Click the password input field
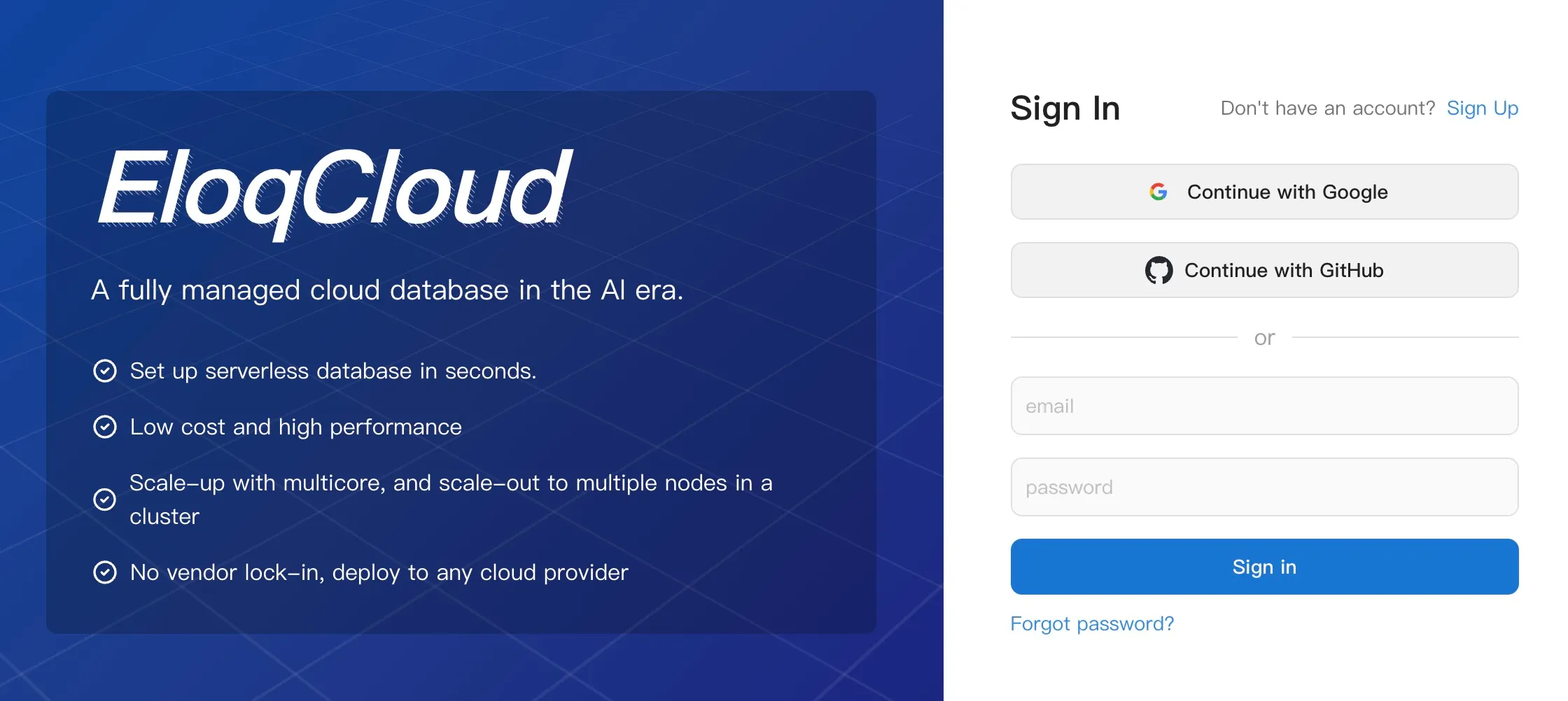The image size is (1568, 701). click(x=1264, y=487)
